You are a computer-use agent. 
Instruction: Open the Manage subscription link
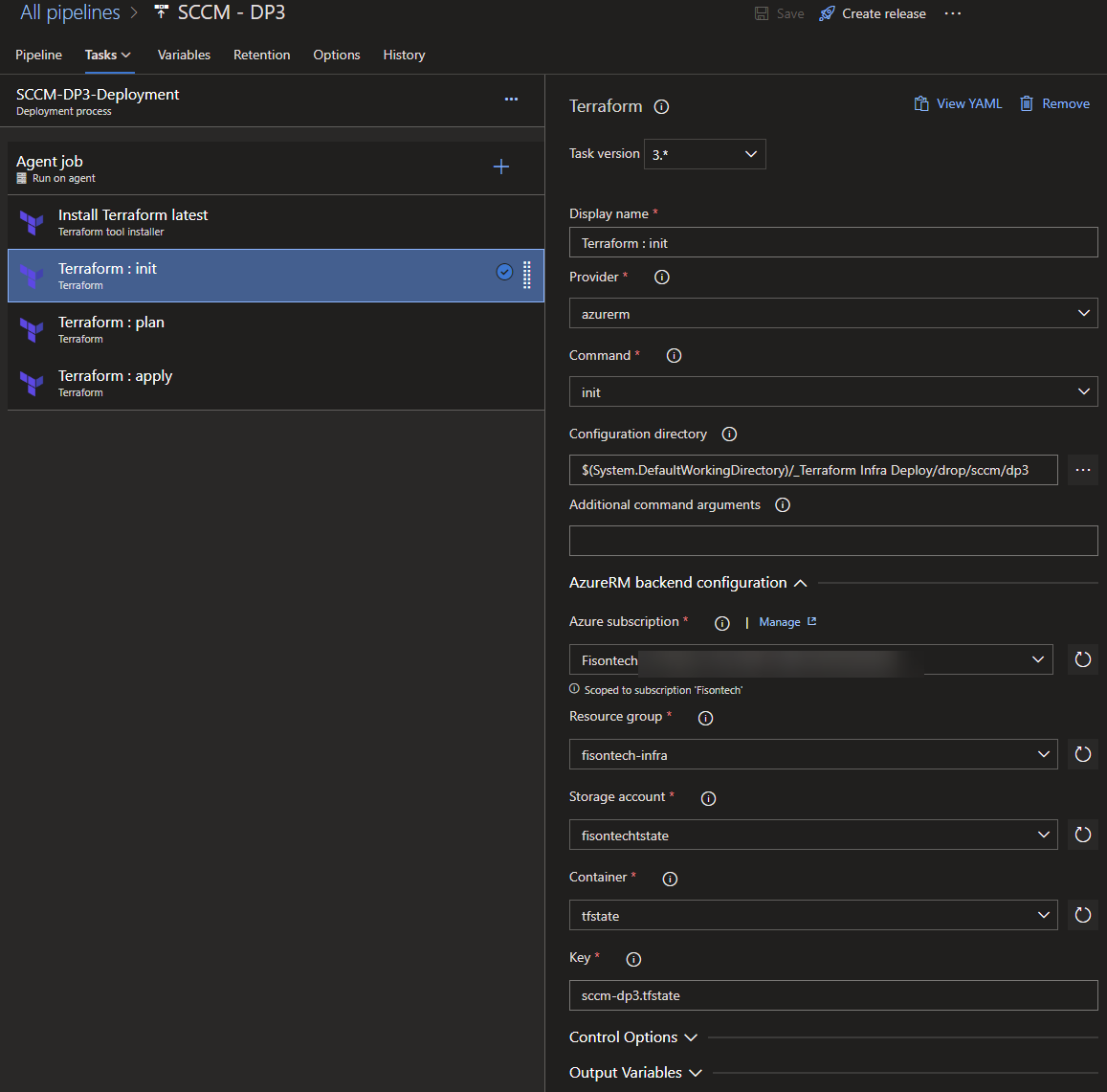tap(787, 622)
